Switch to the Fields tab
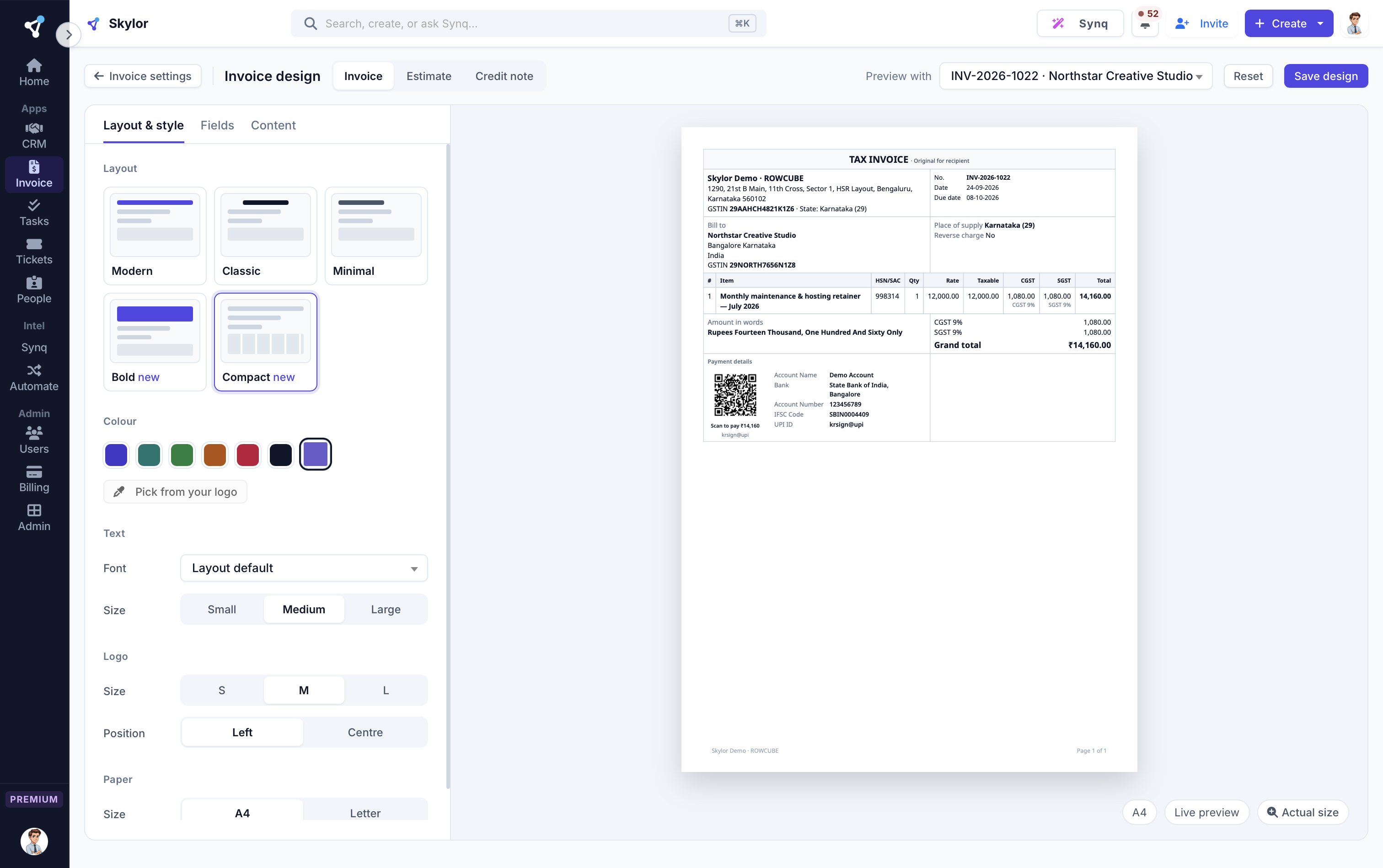1383x868 pixels. tap(217, 125)
